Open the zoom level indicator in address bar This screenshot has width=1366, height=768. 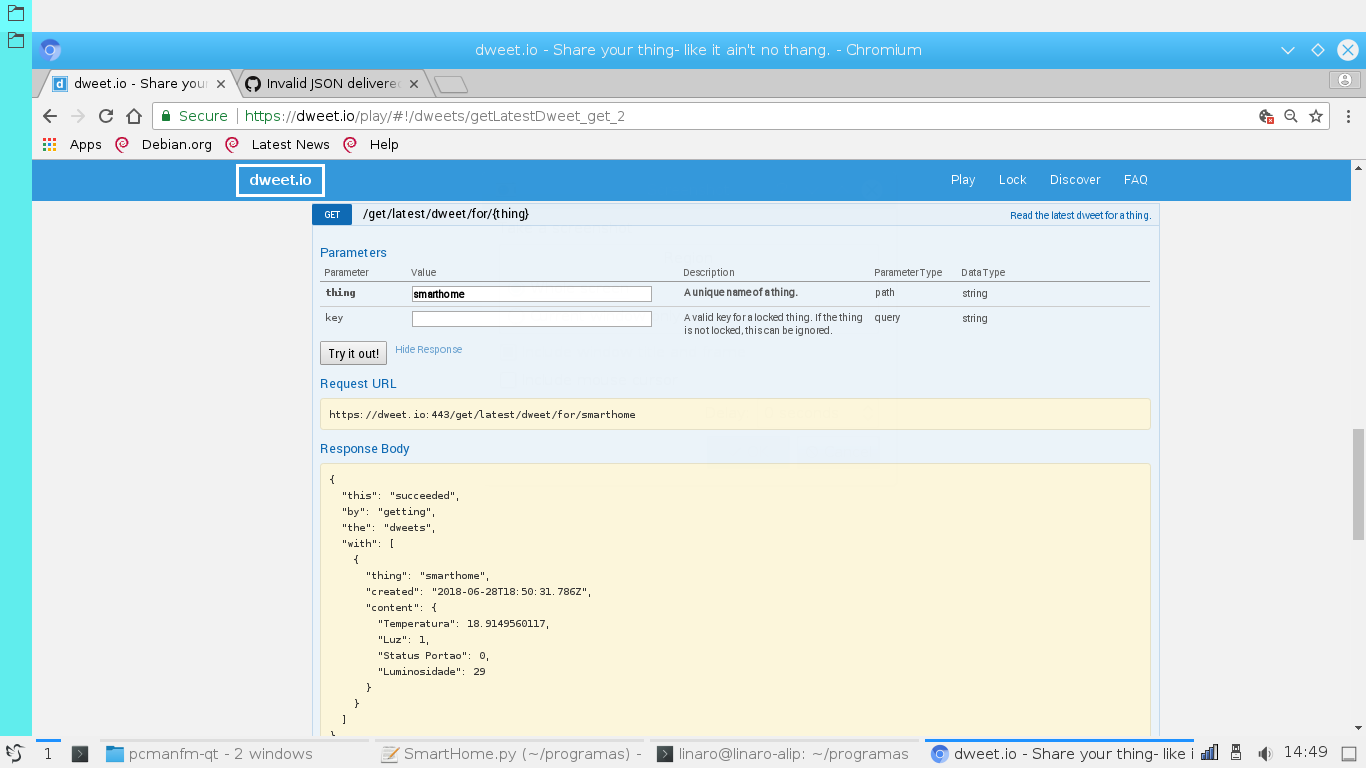1291,116
